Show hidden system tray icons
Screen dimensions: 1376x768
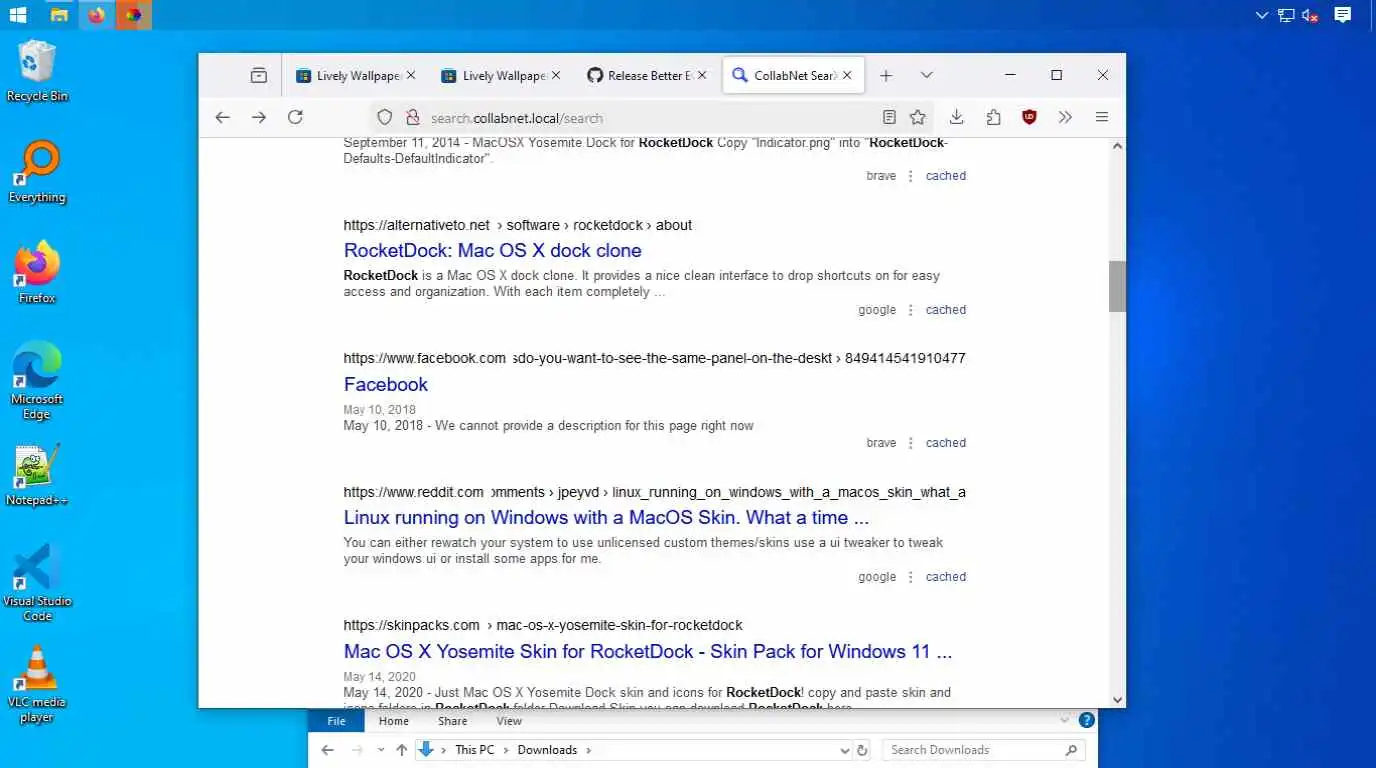pos(1262,15)
